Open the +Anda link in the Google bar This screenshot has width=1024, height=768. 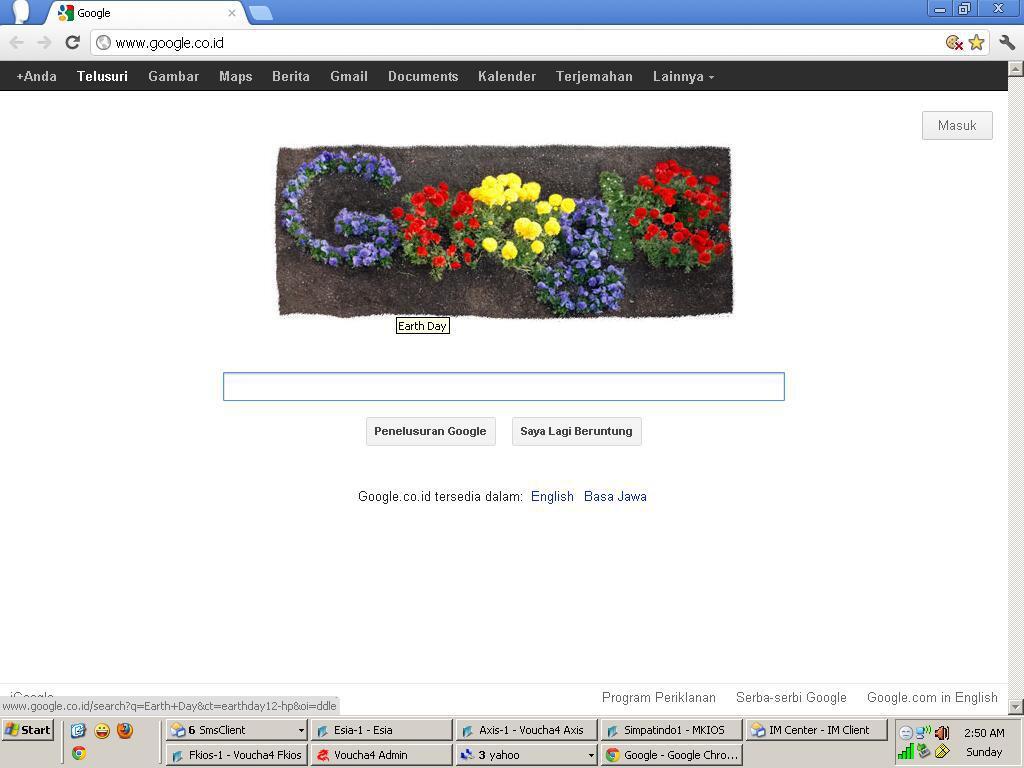[37, 76]
